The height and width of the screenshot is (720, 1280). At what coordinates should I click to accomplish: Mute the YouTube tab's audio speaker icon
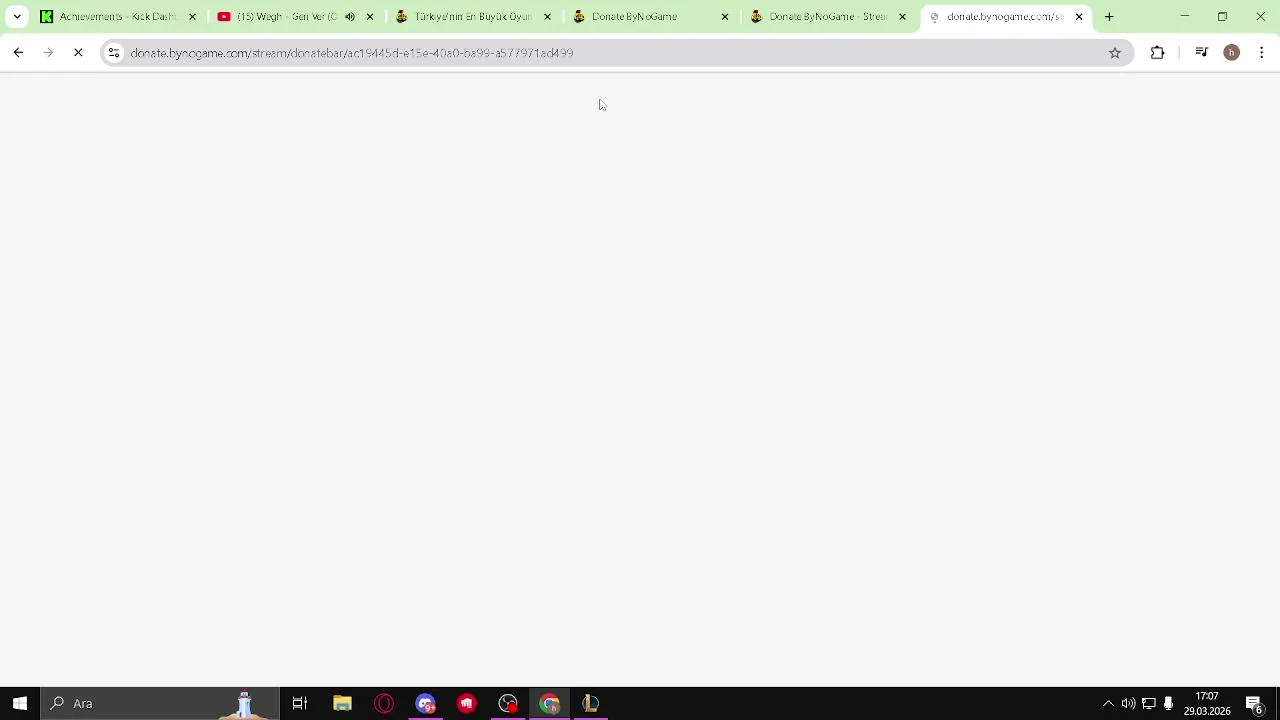point(350,16)
